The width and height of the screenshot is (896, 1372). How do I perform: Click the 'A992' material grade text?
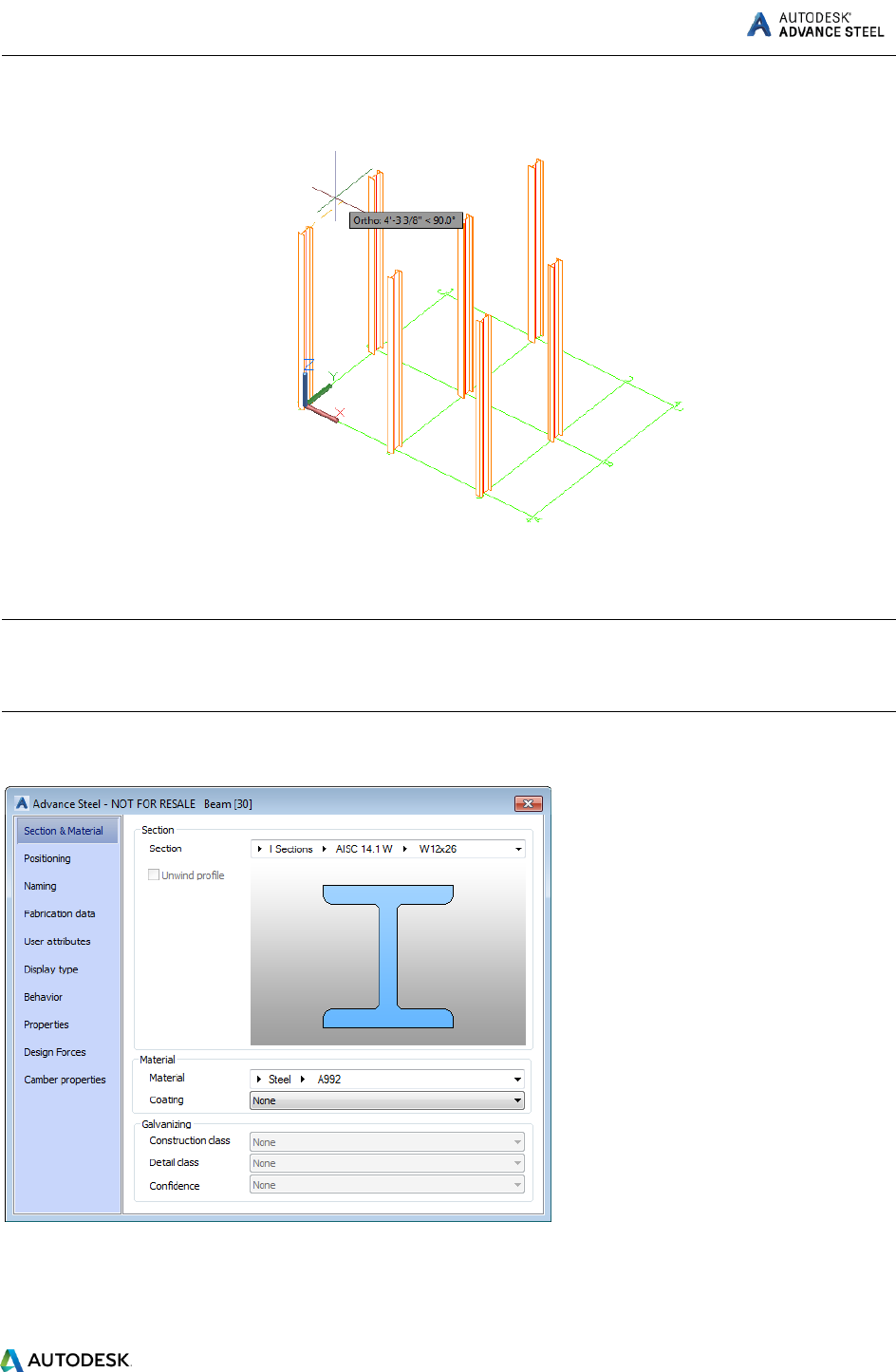pos(329,1080)
